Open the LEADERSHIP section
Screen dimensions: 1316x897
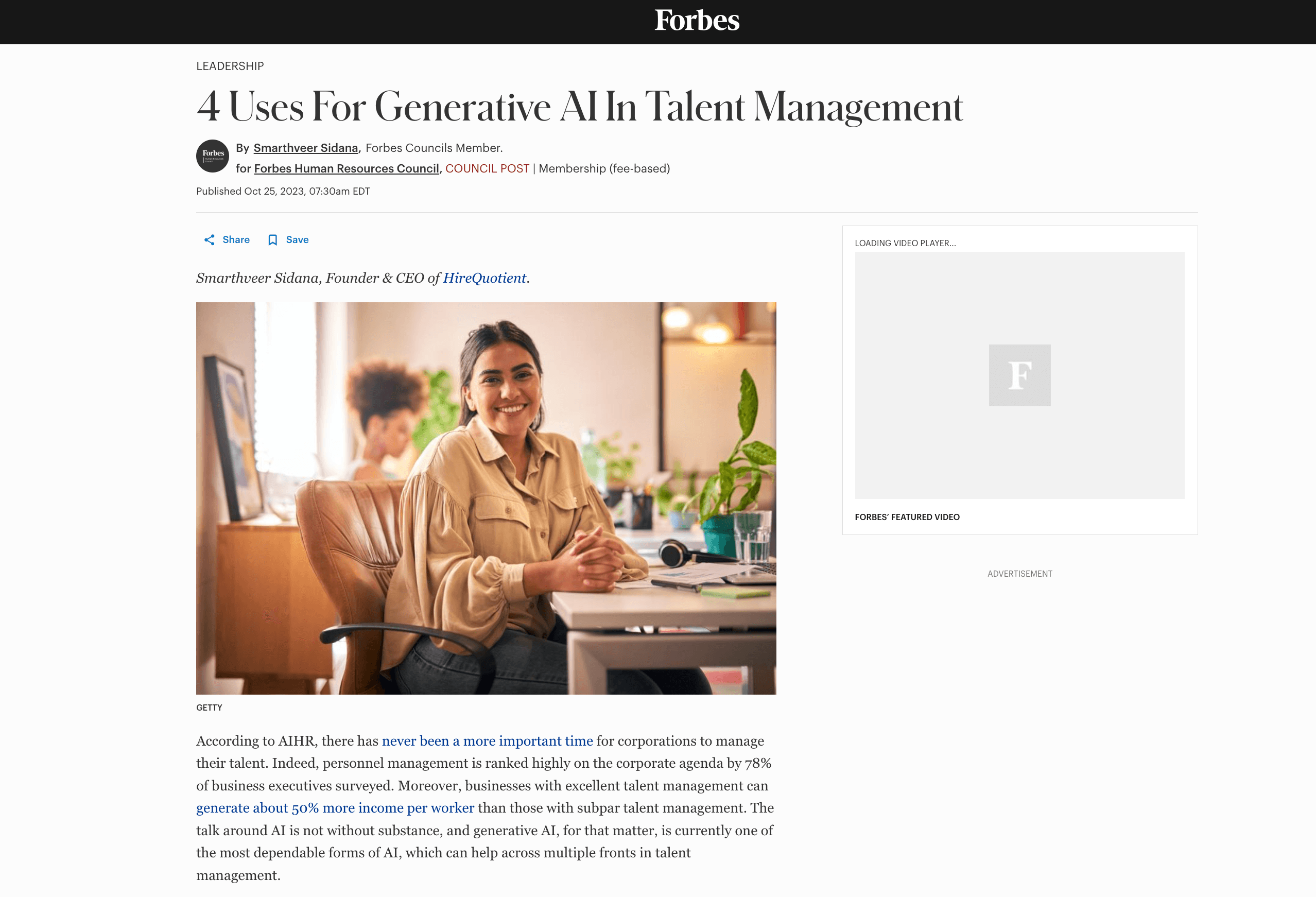coord(229,66)
